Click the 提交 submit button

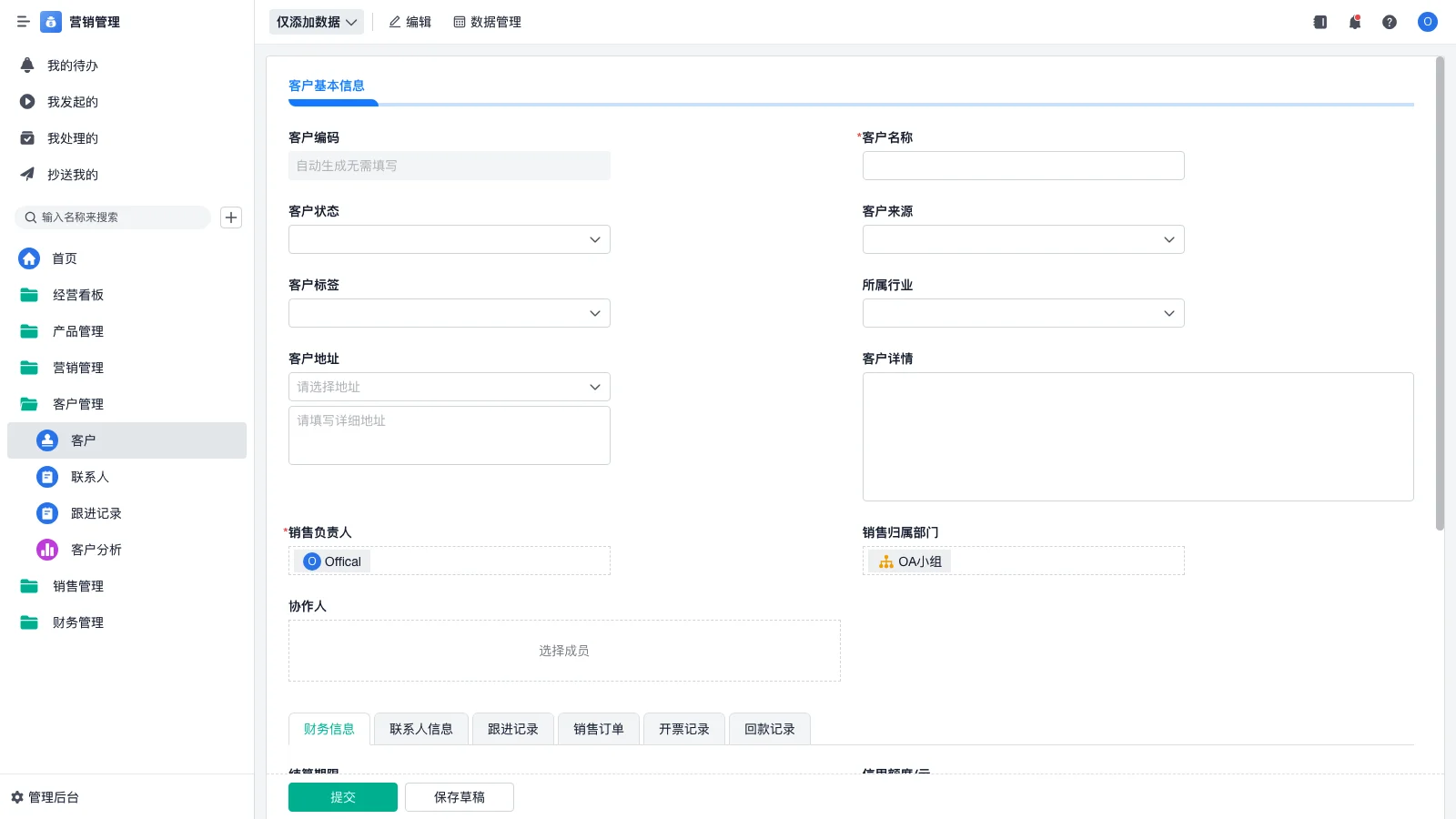pyautogui.click(x=343, y=796)
